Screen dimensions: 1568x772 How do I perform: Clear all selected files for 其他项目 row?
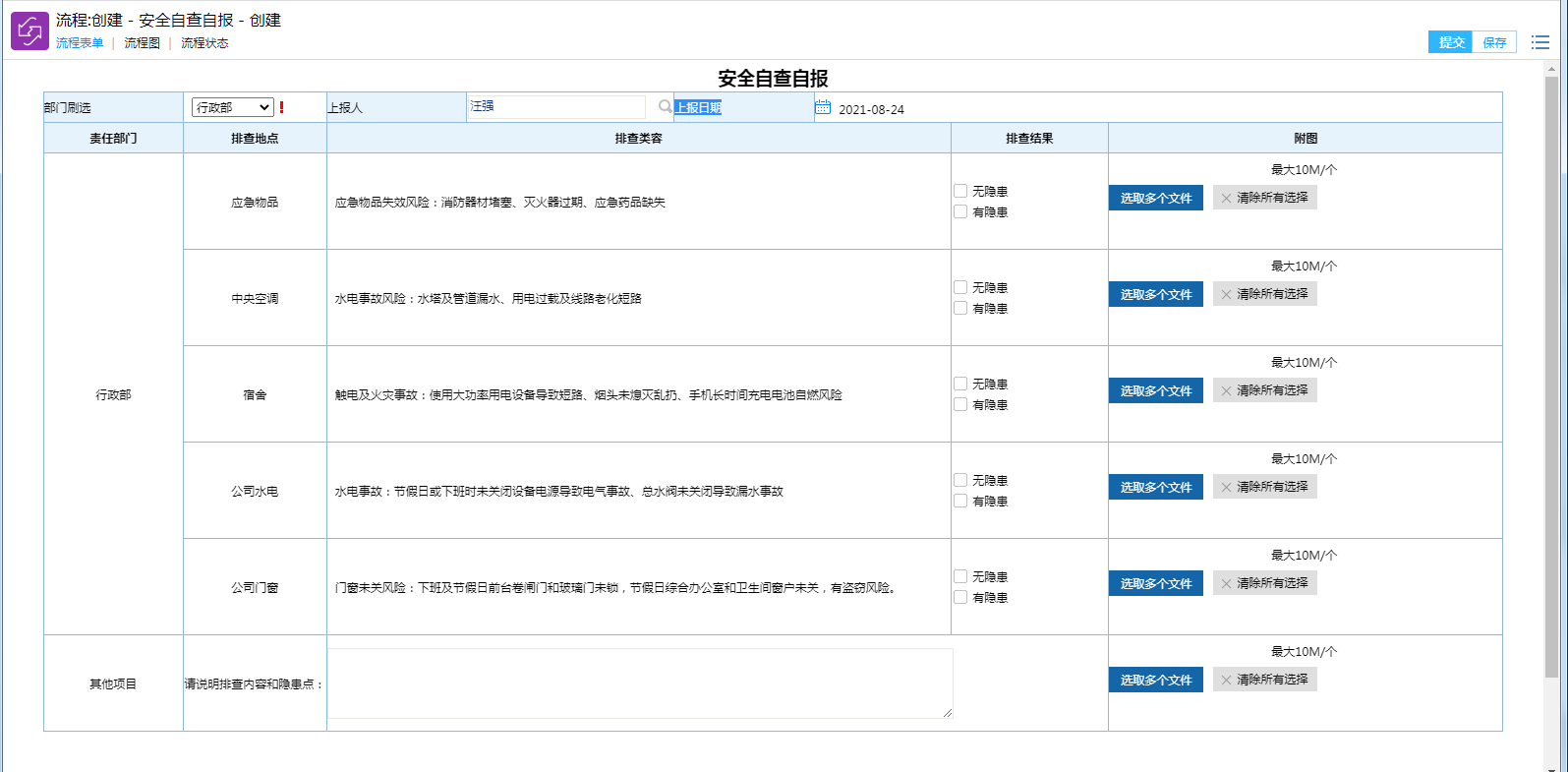1264,680
